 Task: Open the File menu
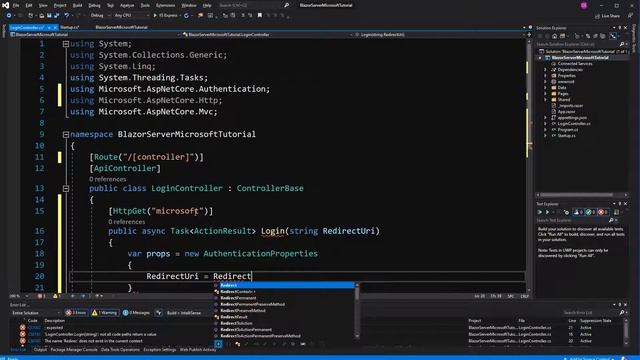point(16,5)
